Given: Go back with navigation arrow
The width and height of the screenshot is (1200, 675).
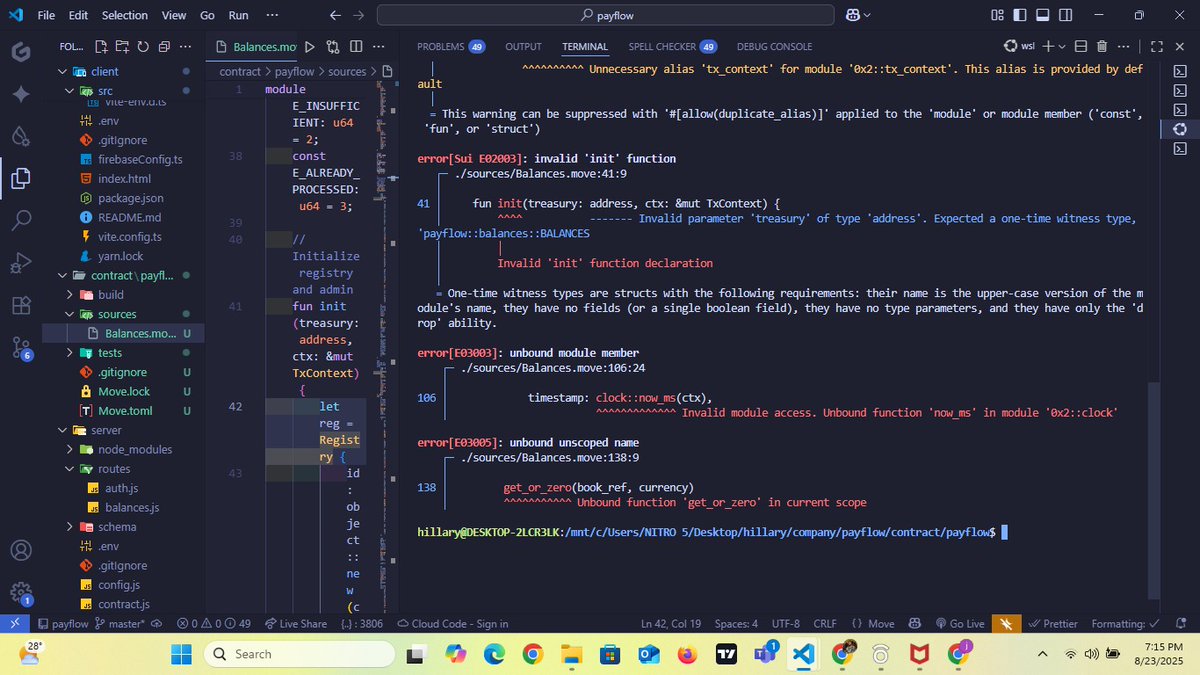Looking at the screenshot, I should coord(335,15).
